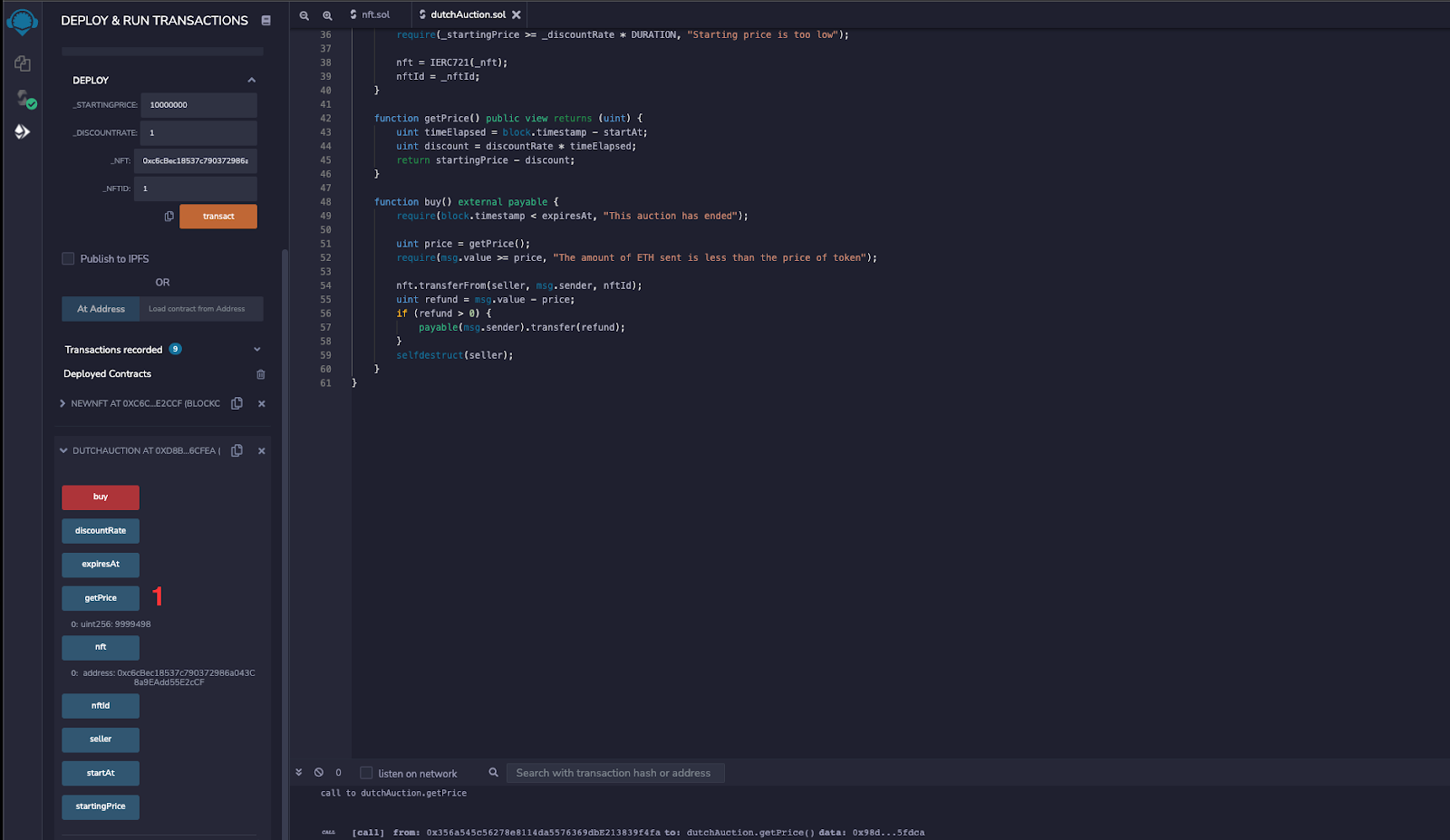Check the listen on network option
The image size is (1450, 840).
[366, 773]
